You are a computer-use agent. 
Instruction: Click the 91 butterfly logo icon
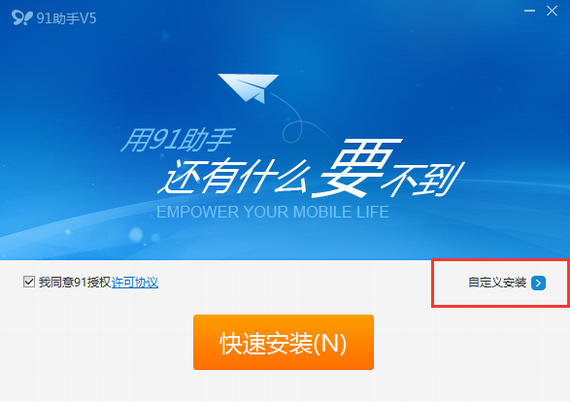pyautogui.click(x=22, y=17)
